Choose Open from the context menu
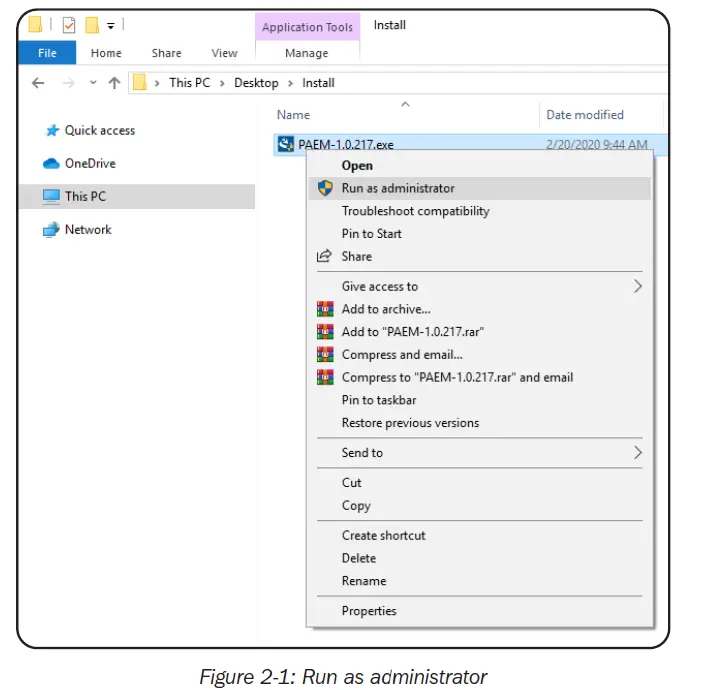This screenshot has width=701, height=690. click(479, 165)
